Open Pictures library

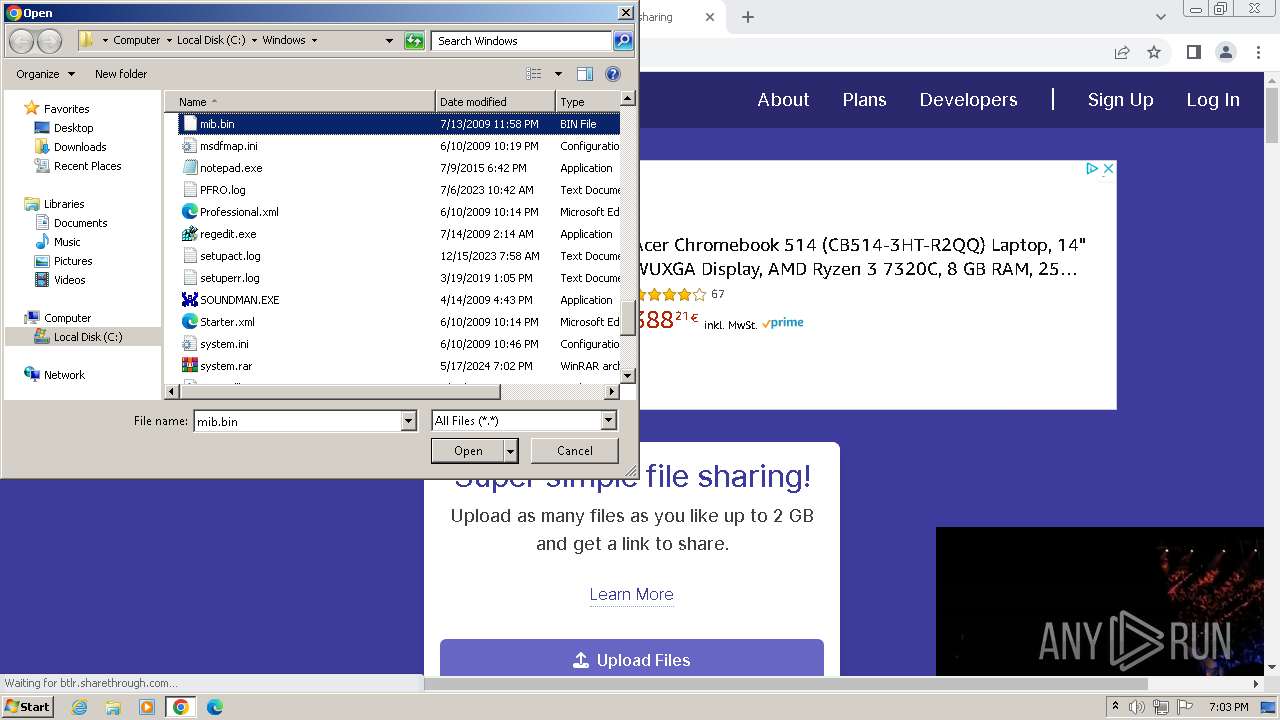73,261
